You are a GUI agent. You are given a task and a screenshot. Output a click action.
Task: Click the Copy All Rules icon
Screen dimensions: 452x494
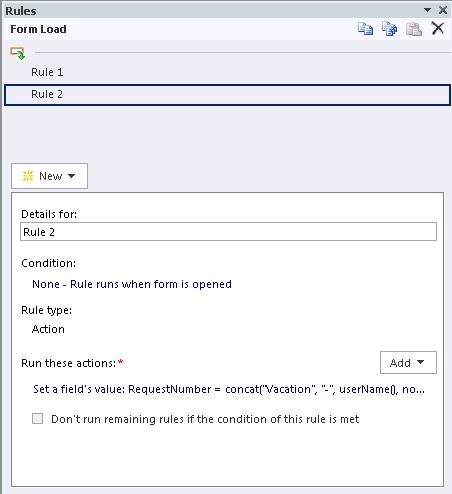coord(389,29)
